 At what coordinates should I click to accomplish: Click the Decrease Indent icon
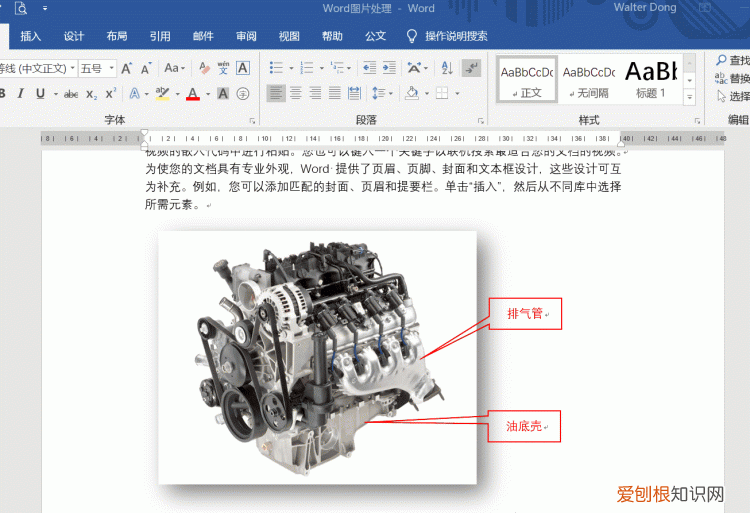click(x=369, y=68)
